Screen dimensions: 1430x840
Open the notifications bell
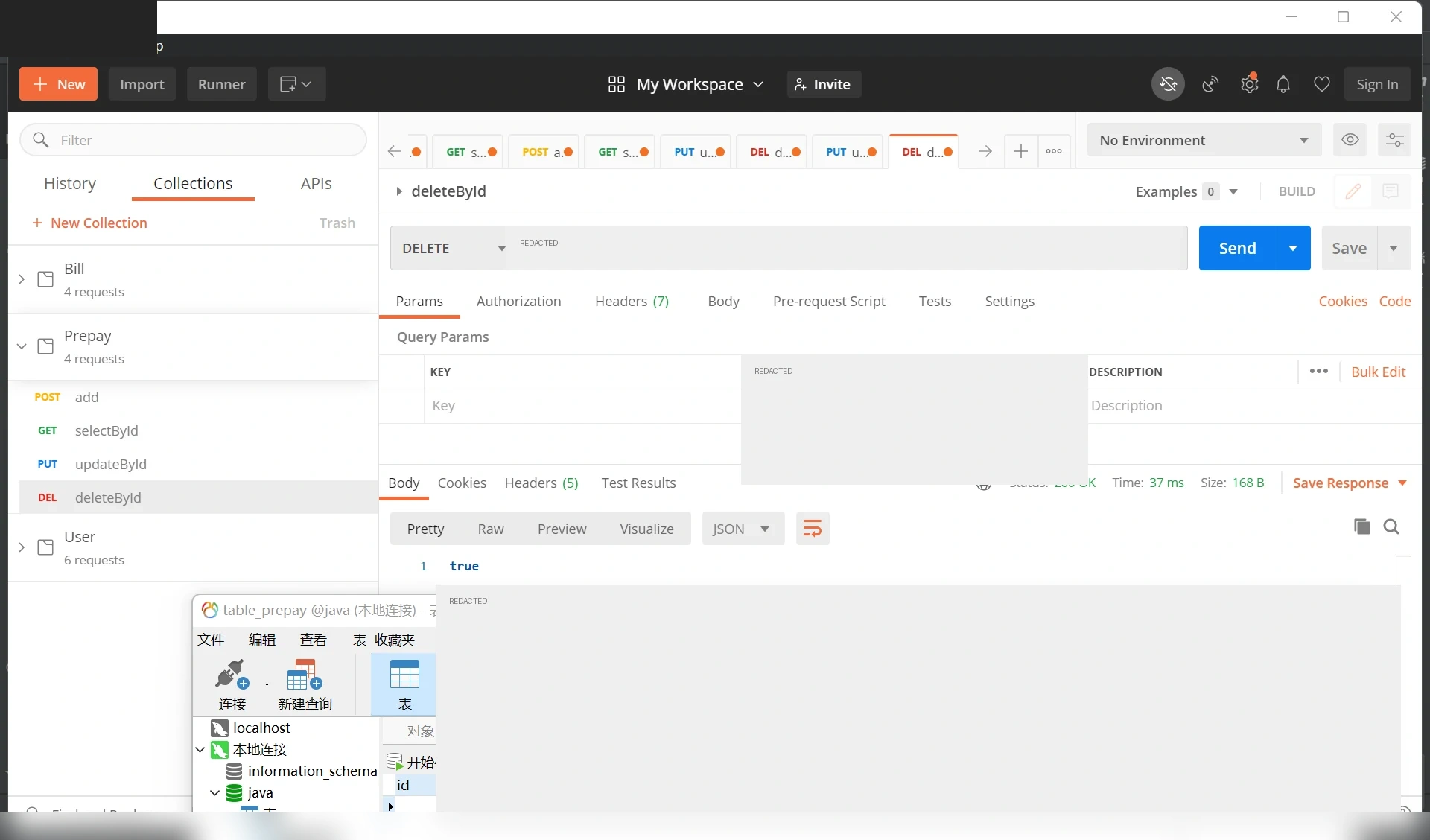point(1283,84)
